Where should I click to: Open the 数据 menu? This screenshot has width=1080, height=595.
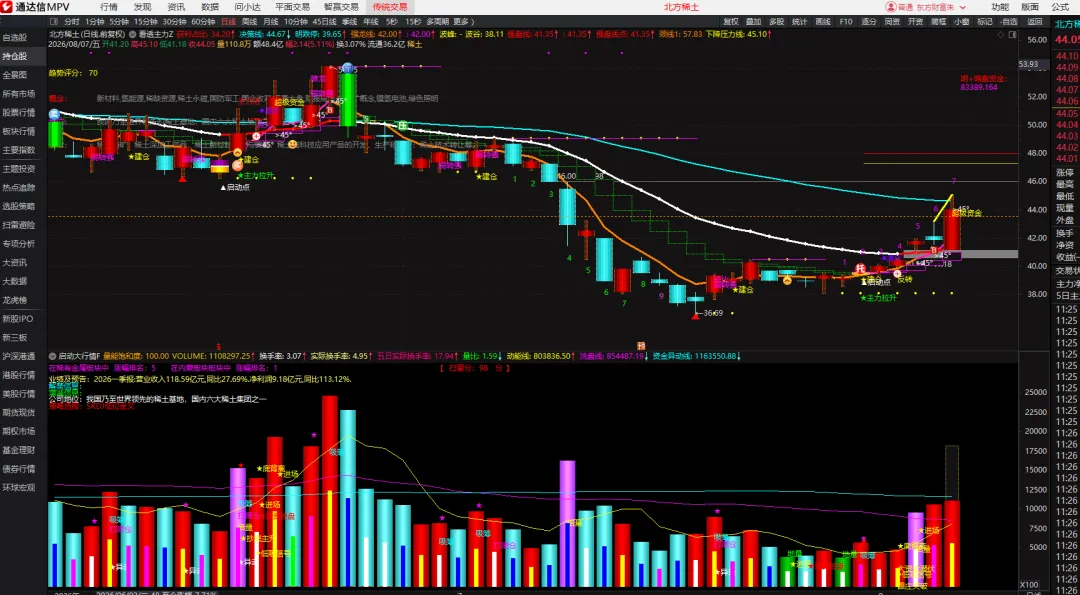(x=210, y=7)
